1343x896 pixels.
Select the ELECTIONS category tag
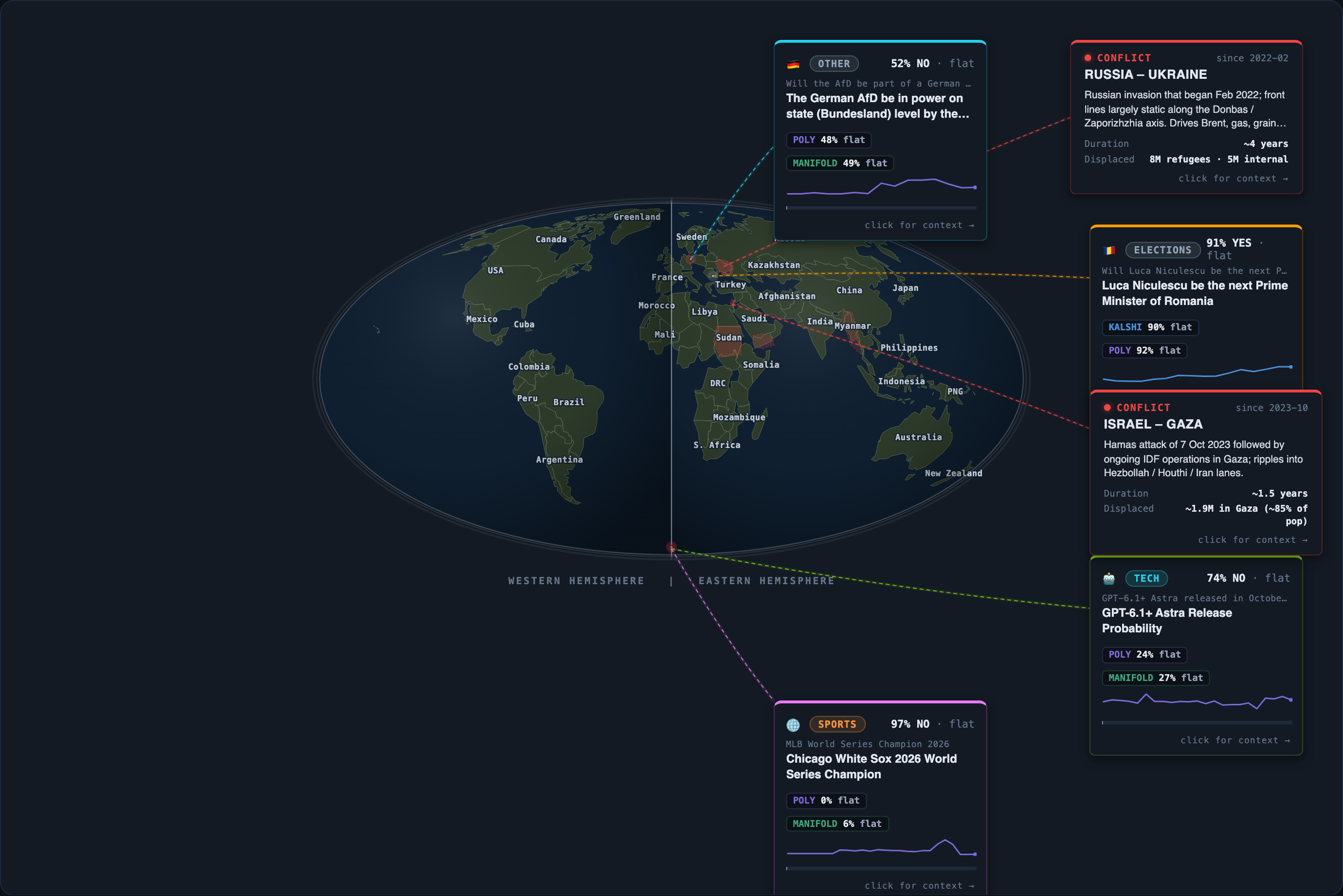tap(1162, 251)
